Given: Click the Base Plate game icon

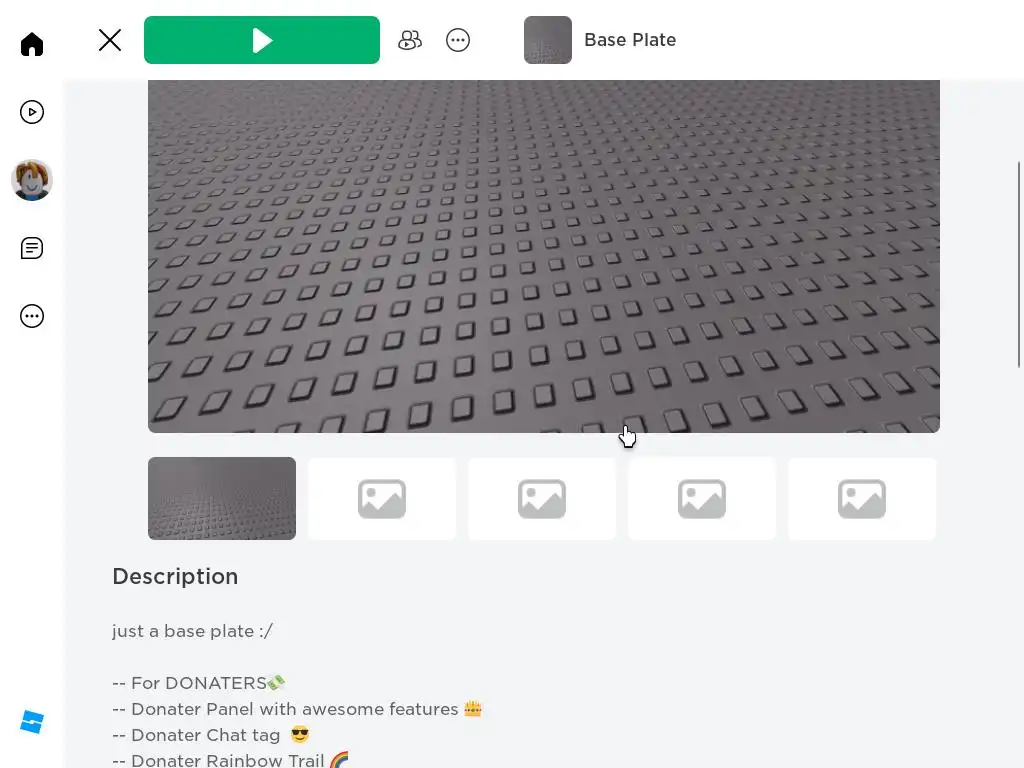Looking at the screenshot, I should point(548,40).
